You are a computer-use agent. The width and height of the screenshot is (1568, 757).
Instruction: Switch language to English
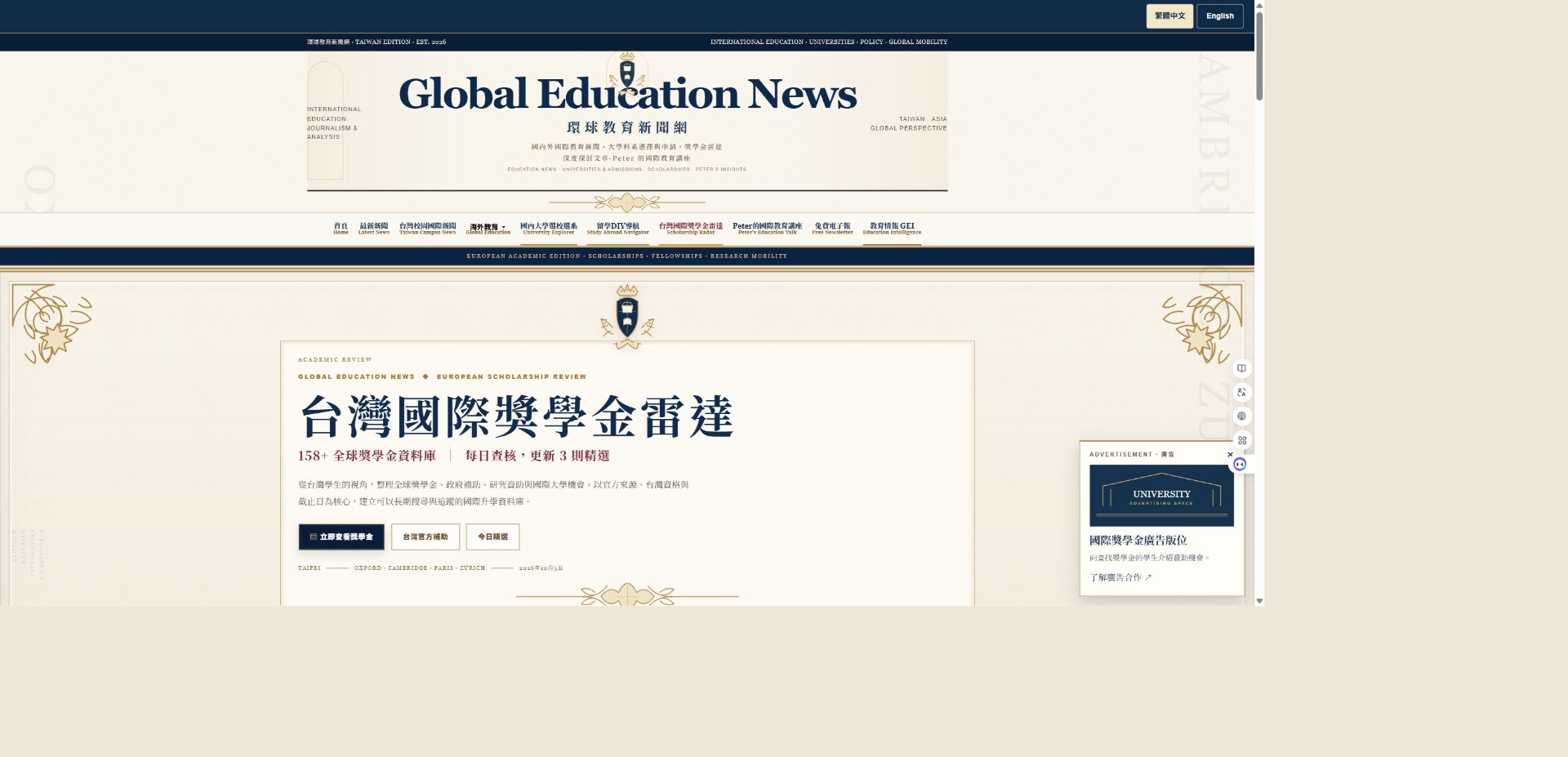click(1220, 16)
